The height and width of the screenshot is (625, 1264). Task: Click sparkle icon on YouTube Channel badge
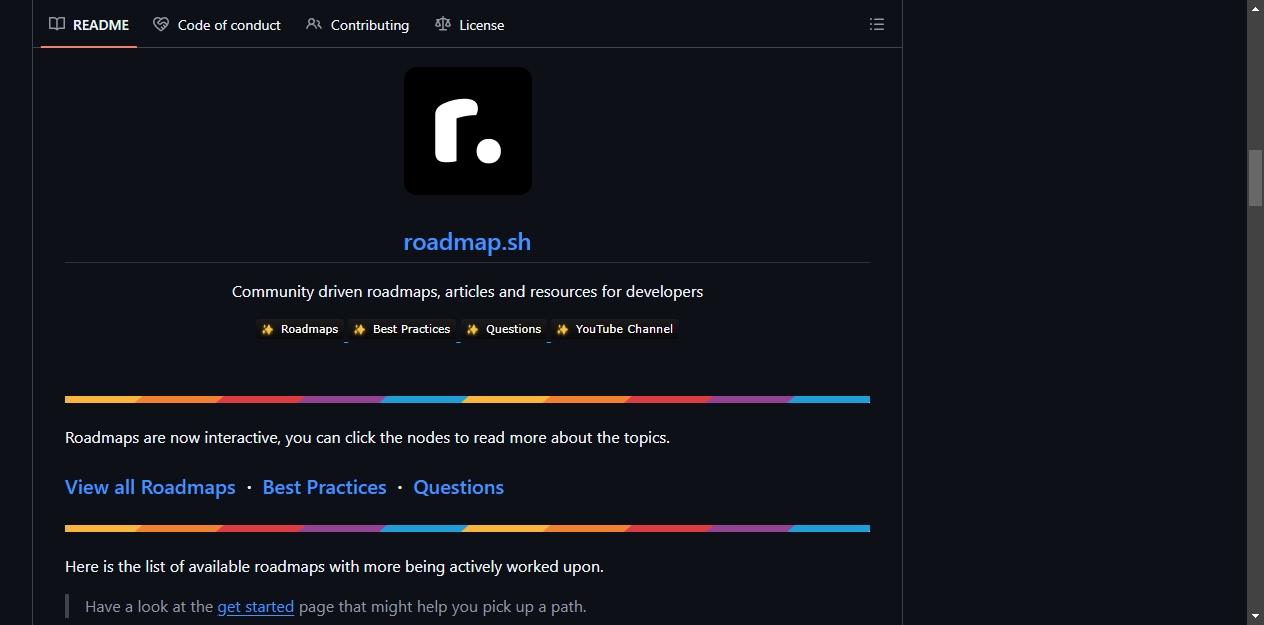tap(562, 329)
